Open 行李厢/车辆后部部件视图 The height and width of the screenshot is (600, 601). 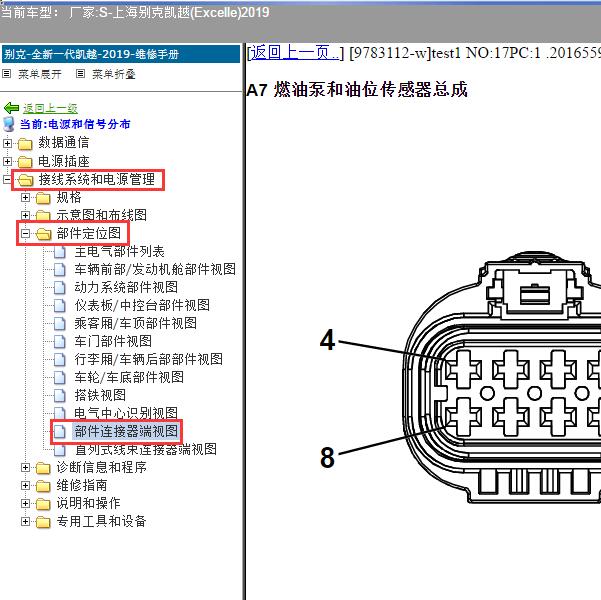149,360
